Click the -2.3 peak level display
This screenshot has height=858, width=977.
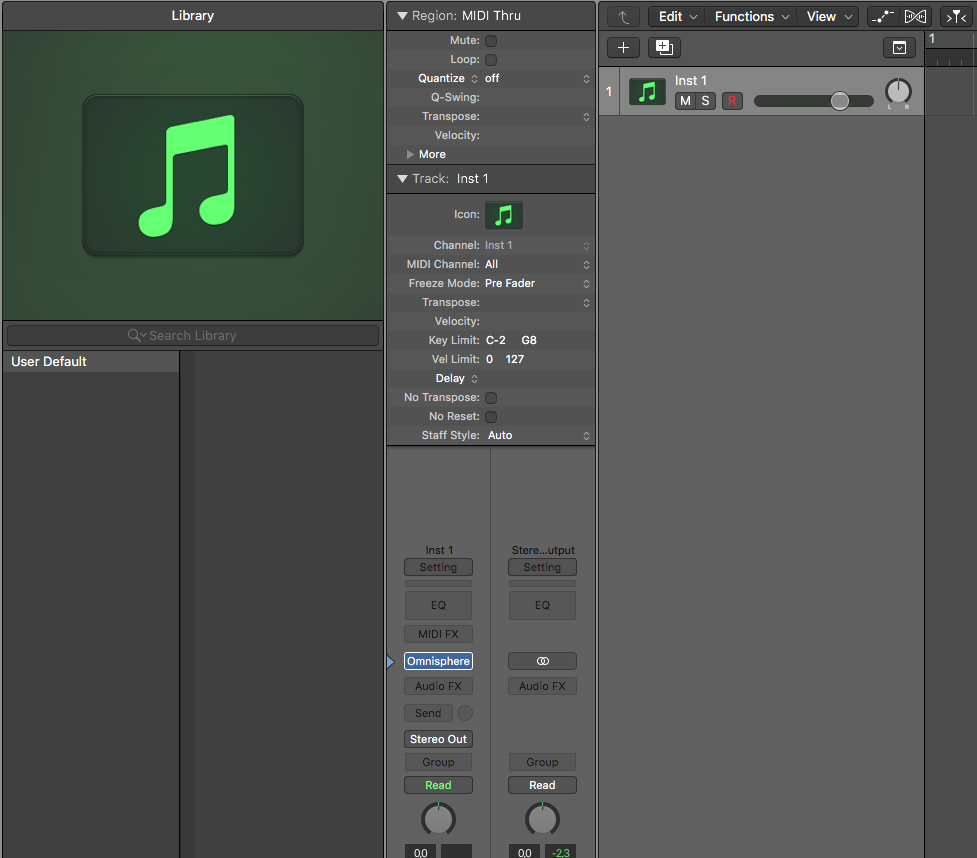(x=561, y=852)
